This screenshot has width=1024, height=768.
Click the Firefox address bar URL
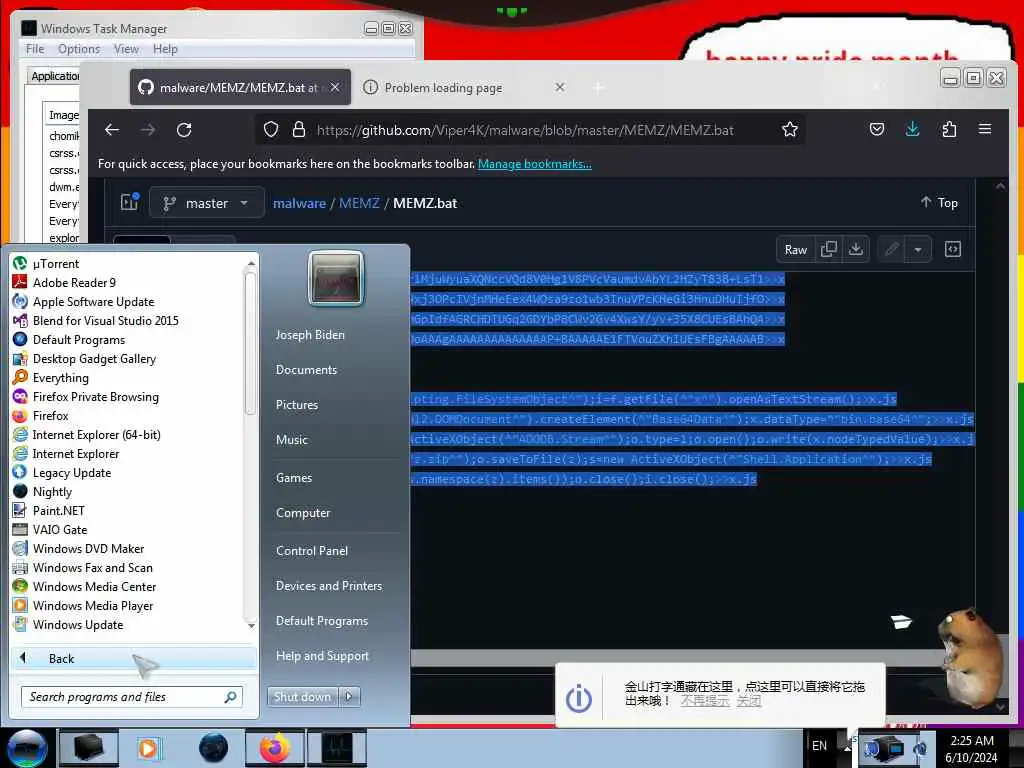tap(525, 130)
